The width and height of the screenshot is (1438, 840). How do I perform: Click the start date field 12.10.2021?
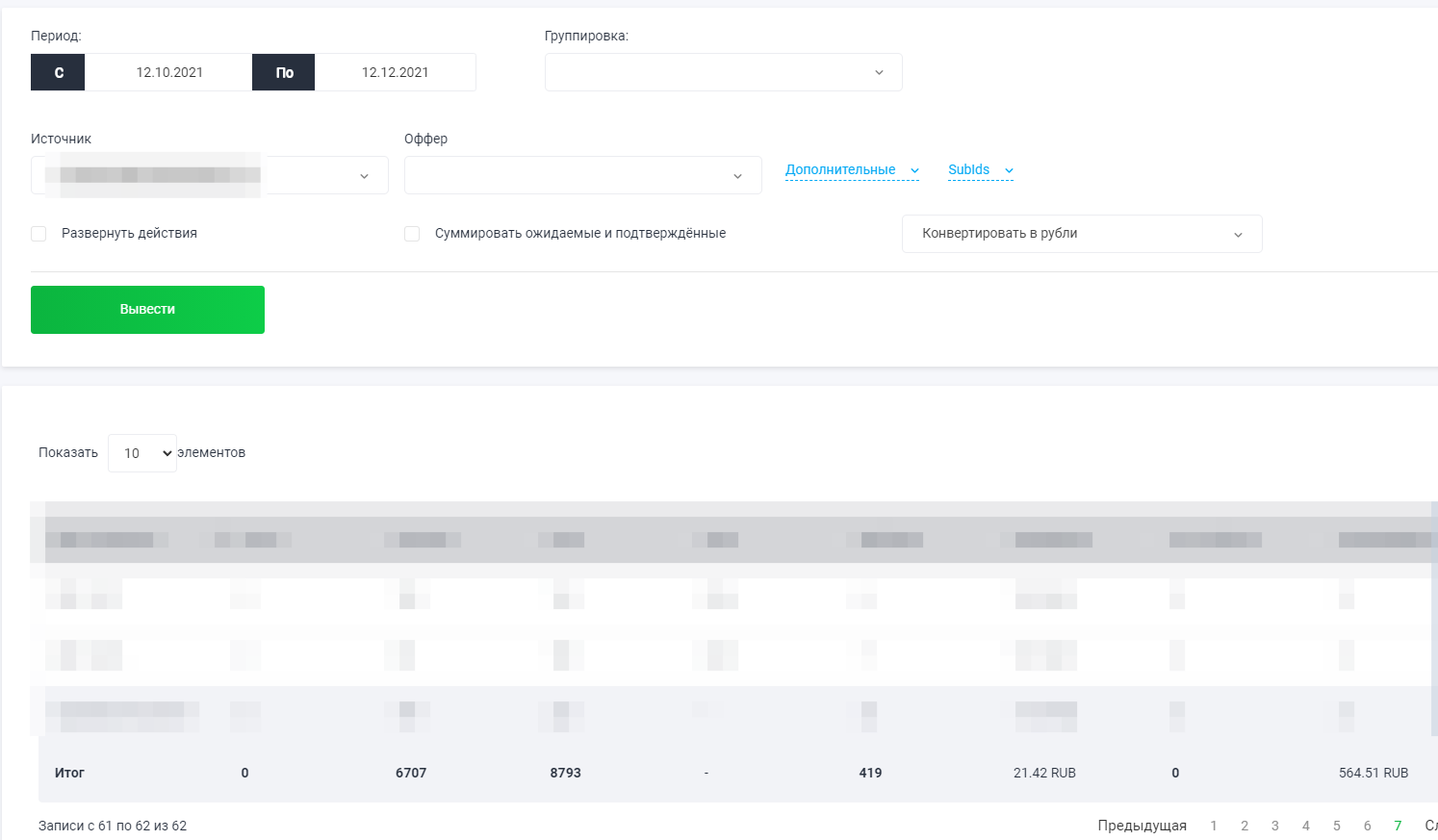169,72
